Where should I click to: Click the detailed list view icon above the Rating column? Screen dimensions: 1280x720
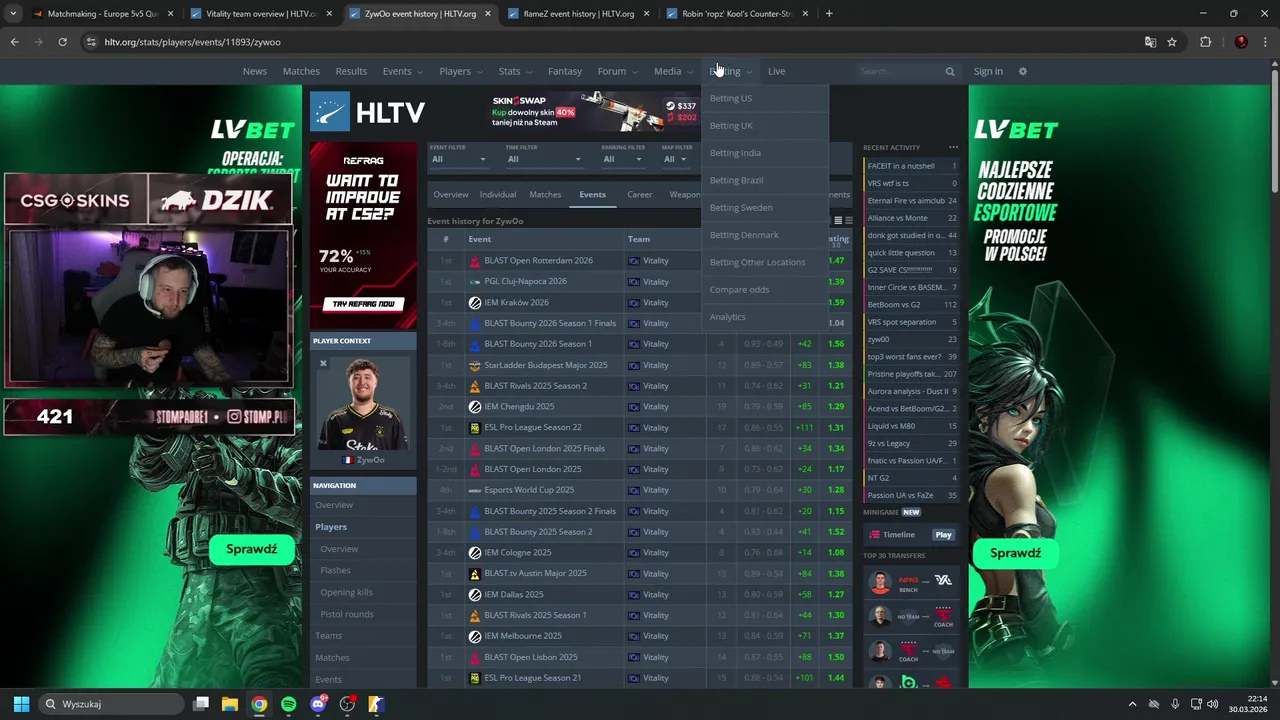(849, 220)
